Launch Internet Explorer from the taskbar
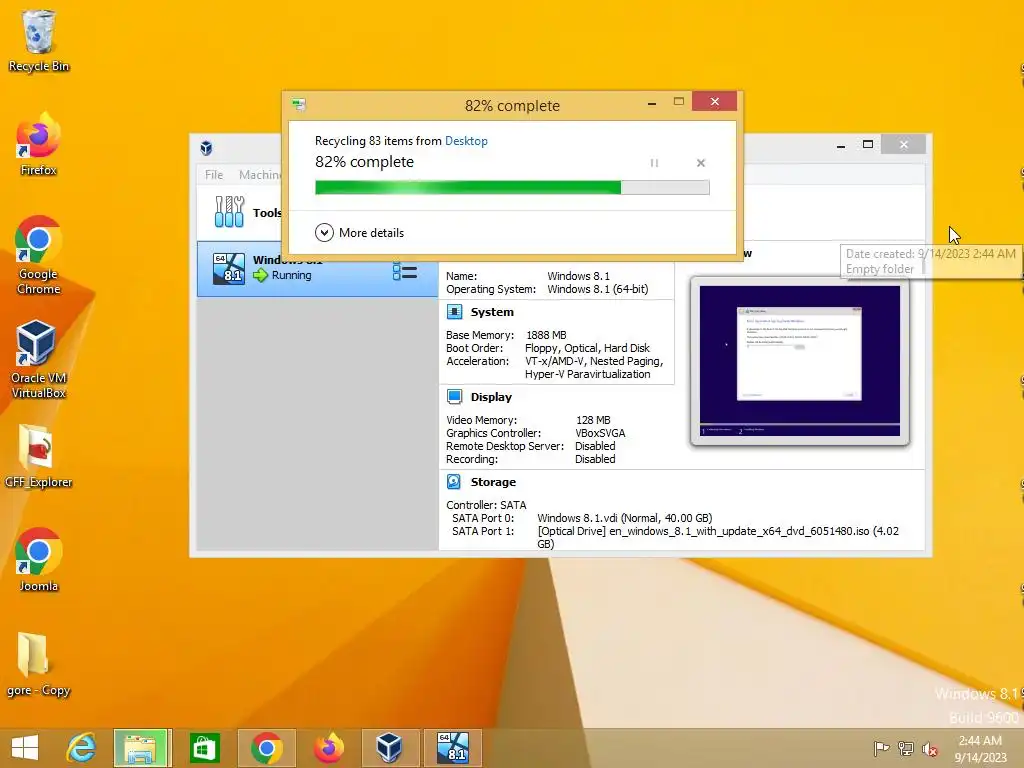1024x768 pixels. point(82,748)
